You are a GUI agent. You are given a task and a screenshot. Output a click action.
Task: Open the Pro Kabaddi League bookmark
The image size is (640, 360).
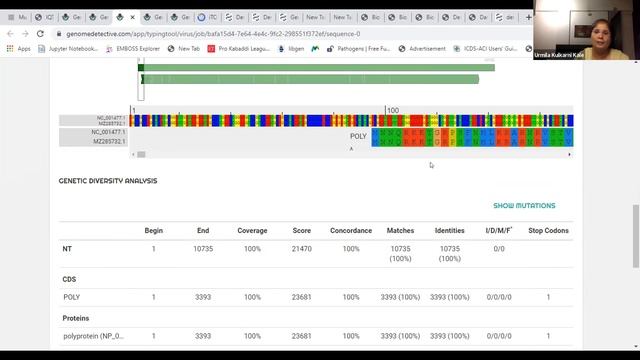(239, 49)
